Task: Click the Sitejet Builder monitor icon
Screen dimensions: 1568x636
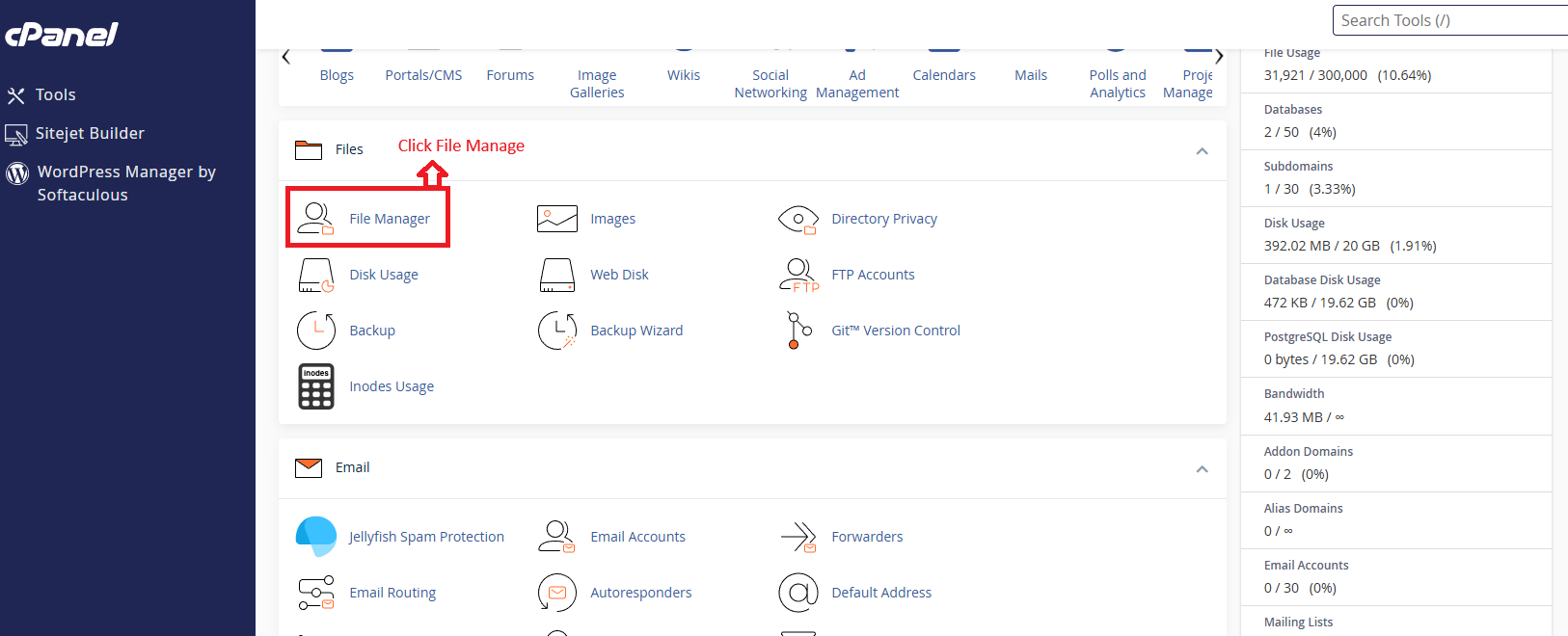Action: [x=16, y=134]
